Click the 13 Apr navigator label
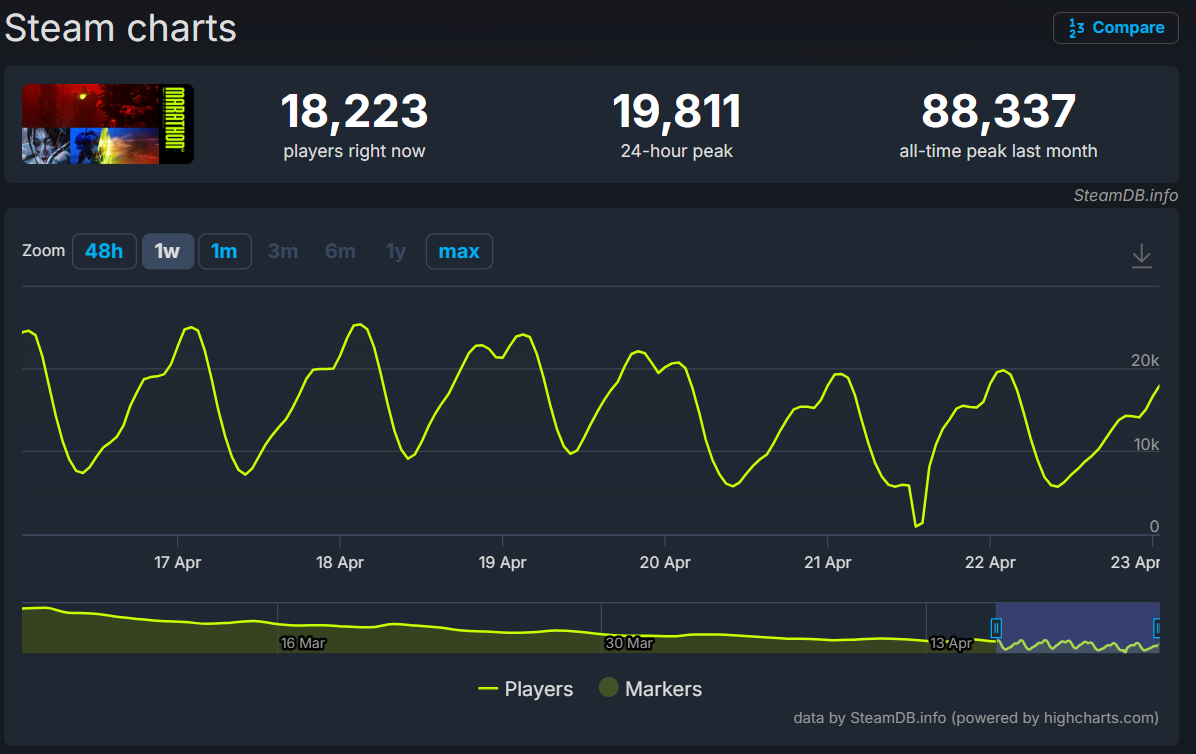The height and width of the screenshot is (754, 1196). (x=951, y=643)
